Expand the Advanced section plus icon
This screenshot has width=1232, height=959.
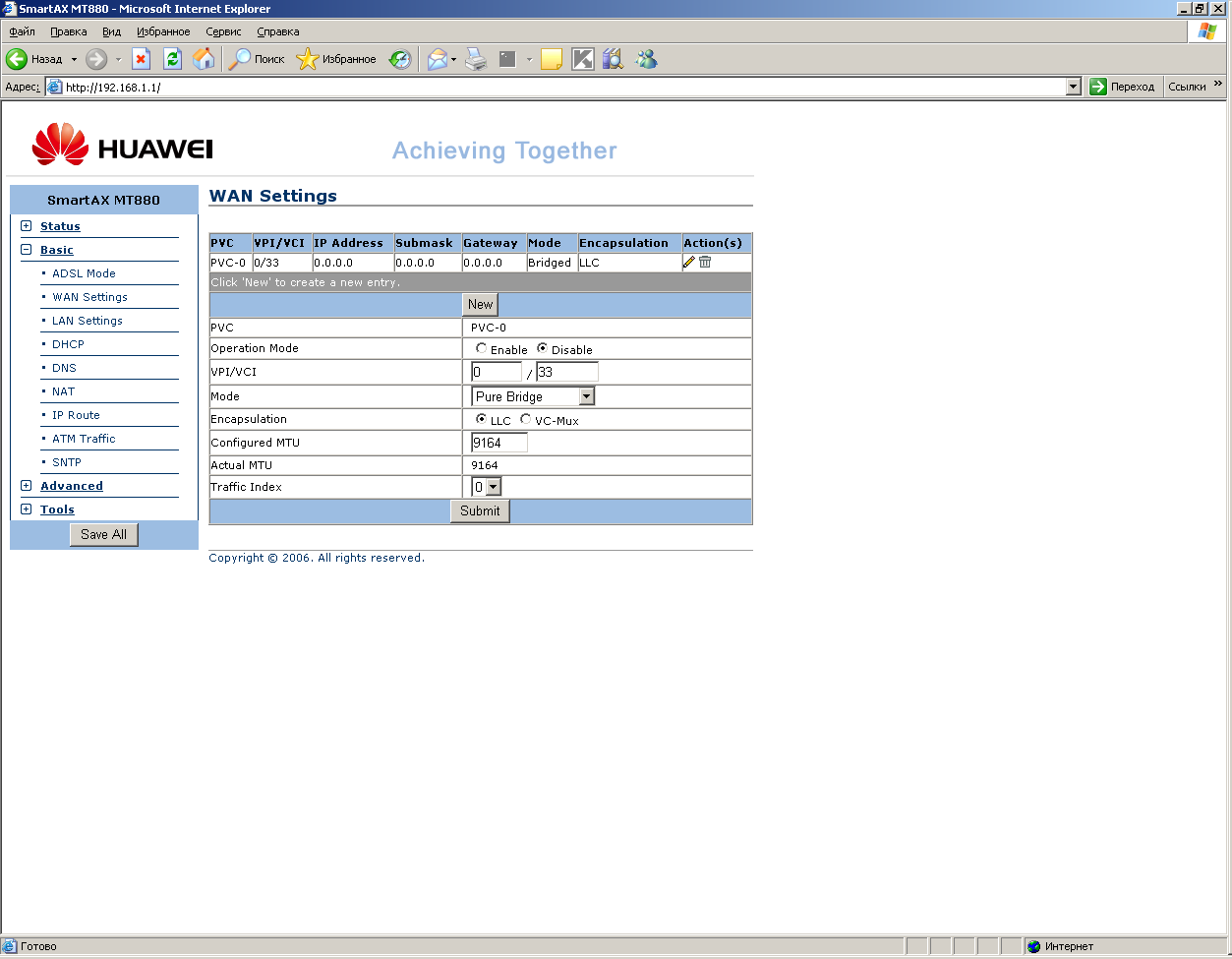click(27, 486)
